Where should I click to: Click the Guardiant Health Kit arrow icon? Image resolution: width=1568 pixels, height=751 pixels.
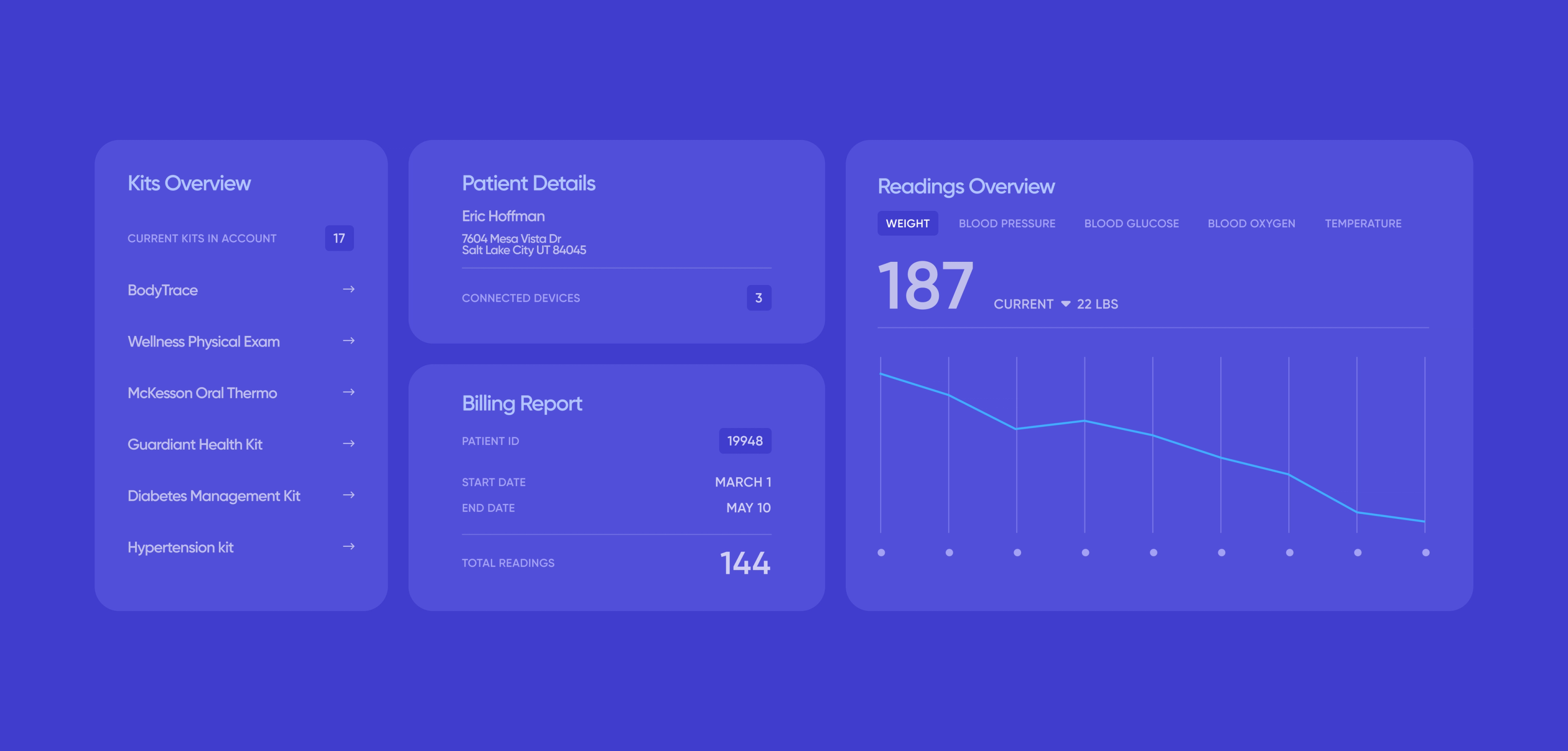(x=349, y=444)
